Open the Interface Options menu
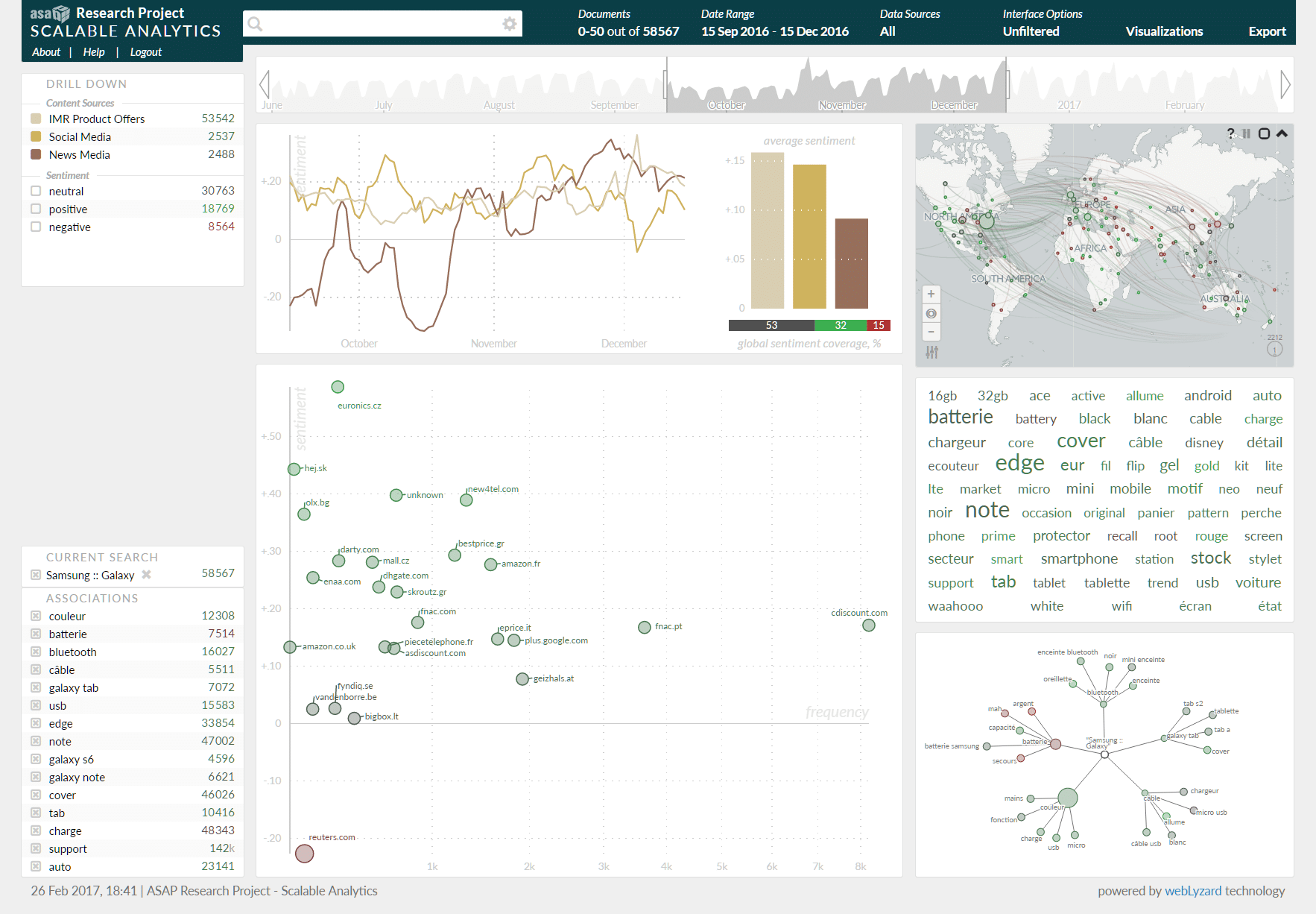Viewport: 1316px width, 914px height. 1043,23
